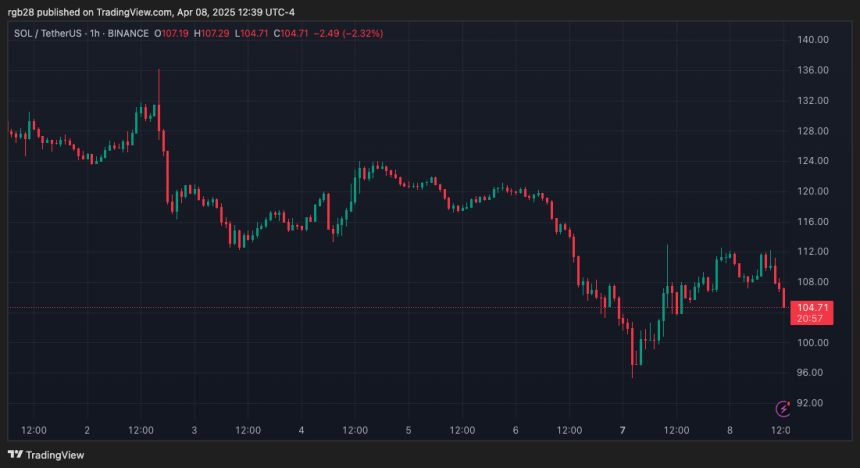Click the 140.00 price axis label
This screenshot has width=860, height=468.
[x=811, y=40]
